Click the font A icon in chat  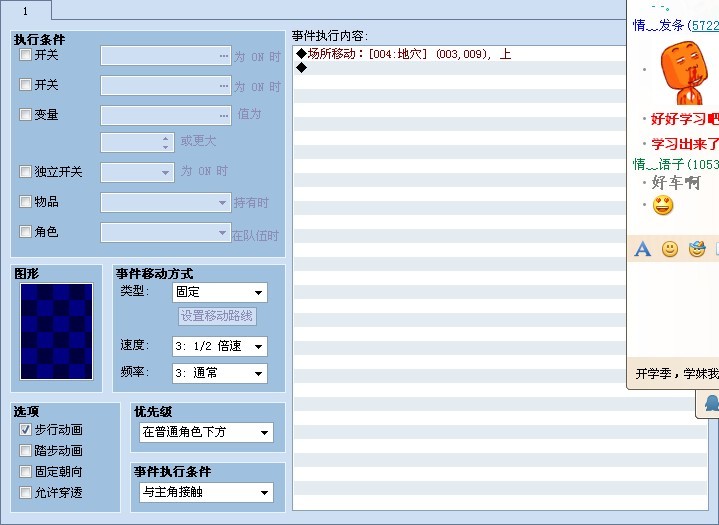(x=642, y=249)
